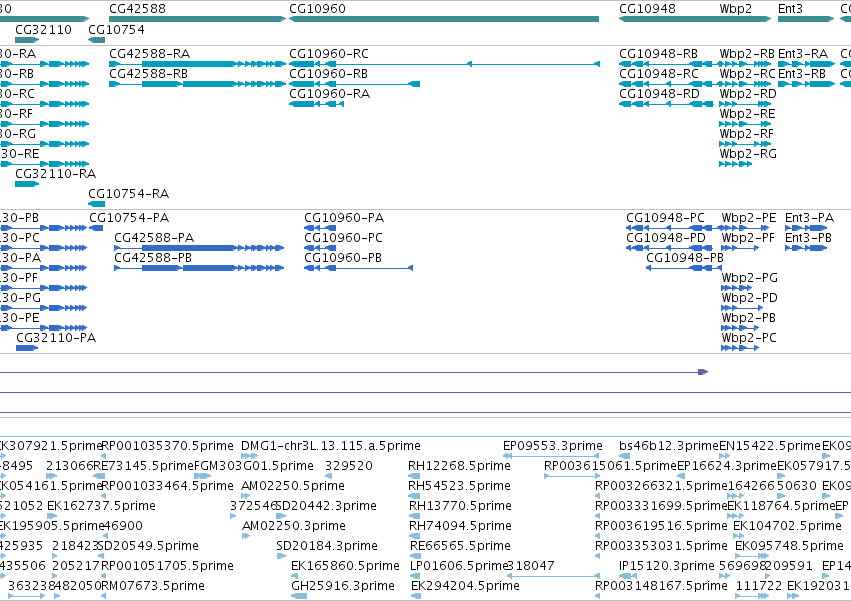This screenshot has height=601, width=851.
Task: Select EST RE66565.5prime
Action: pos(460,546)
